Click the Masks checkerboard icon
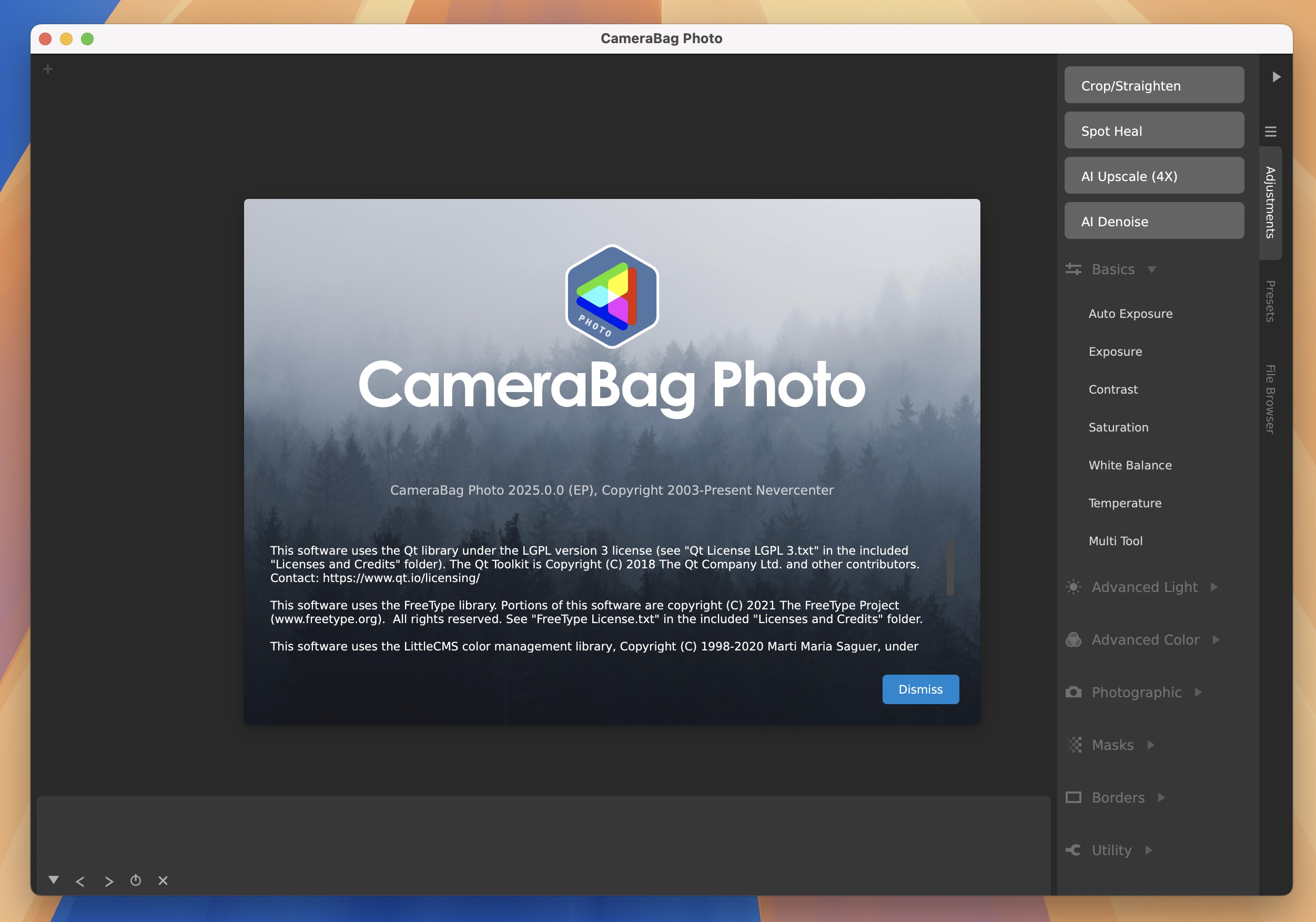 point(1073,745)
